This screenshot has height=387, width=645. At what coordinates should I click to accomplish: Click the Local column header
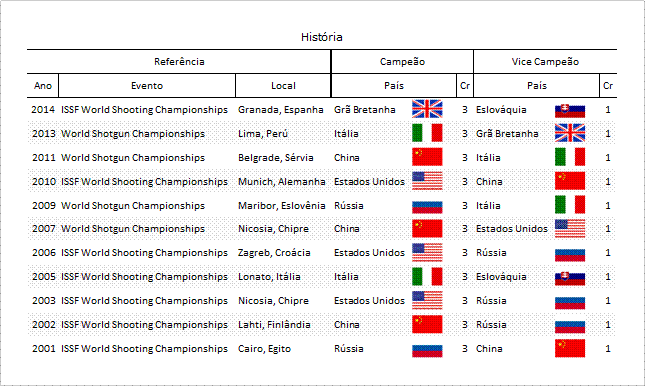click(283, 86)
